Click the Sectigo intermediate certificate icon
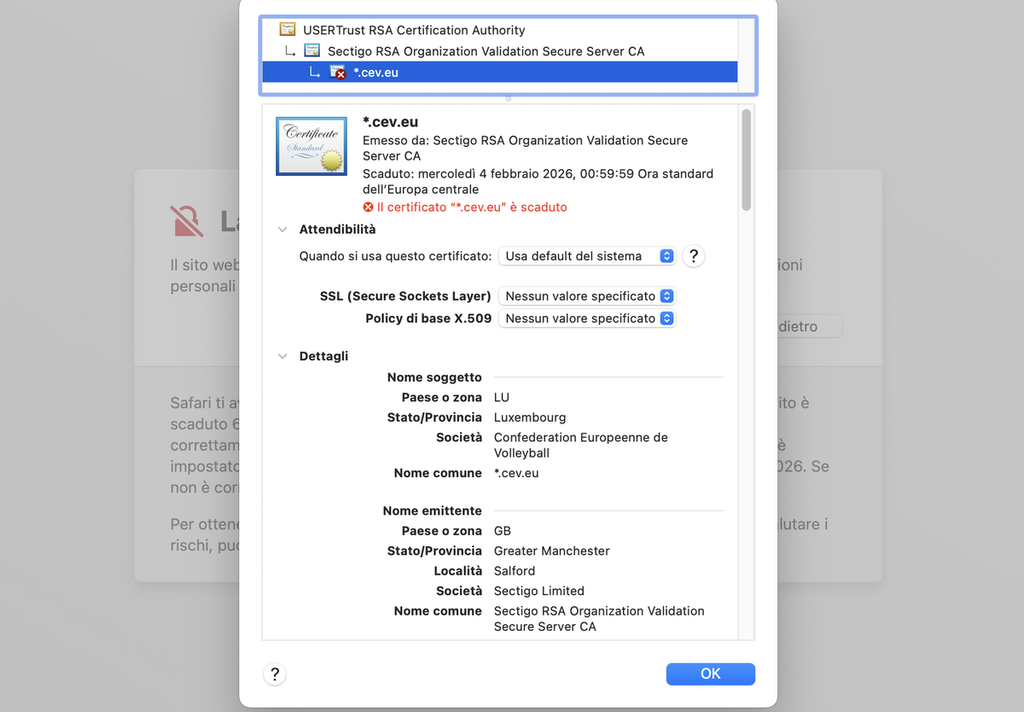This screenshot has width=1024, height=712. click(312, 51)
